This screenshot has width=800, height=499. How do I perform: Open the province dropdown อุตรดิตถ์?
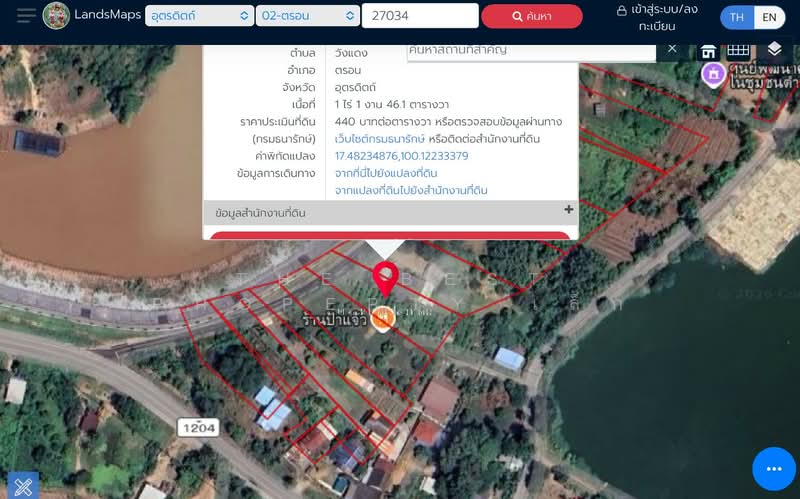pyautogui.click(x=199, y=16)
